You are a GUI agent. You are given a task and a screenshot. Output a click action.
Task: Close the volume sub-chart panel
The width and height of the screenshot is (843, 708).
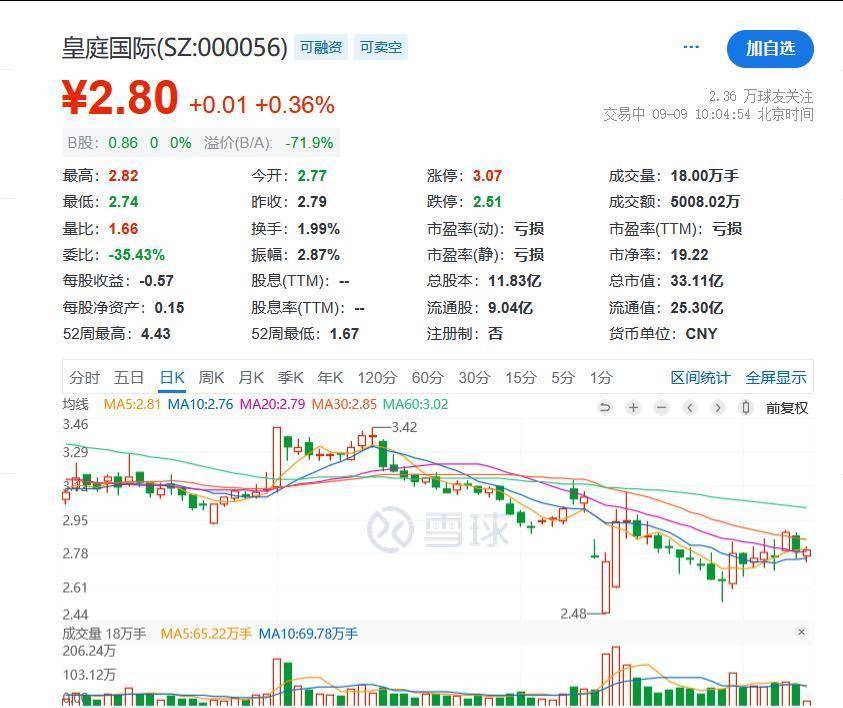pyautogui.click(x=801, y=632)
